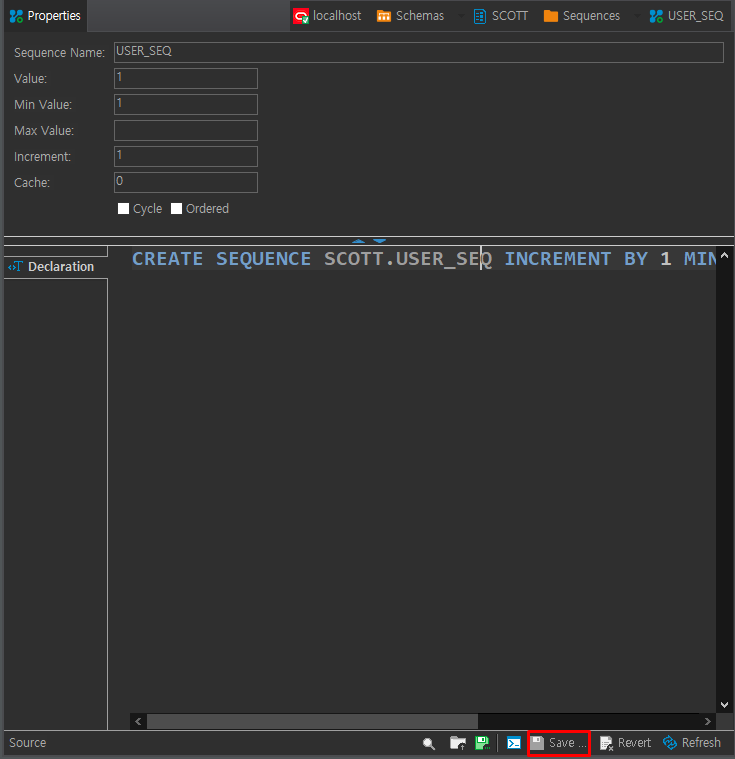The image size is (735, 759).
Task: Collapse the properties panel with up arrow
Action: point(358,241)
